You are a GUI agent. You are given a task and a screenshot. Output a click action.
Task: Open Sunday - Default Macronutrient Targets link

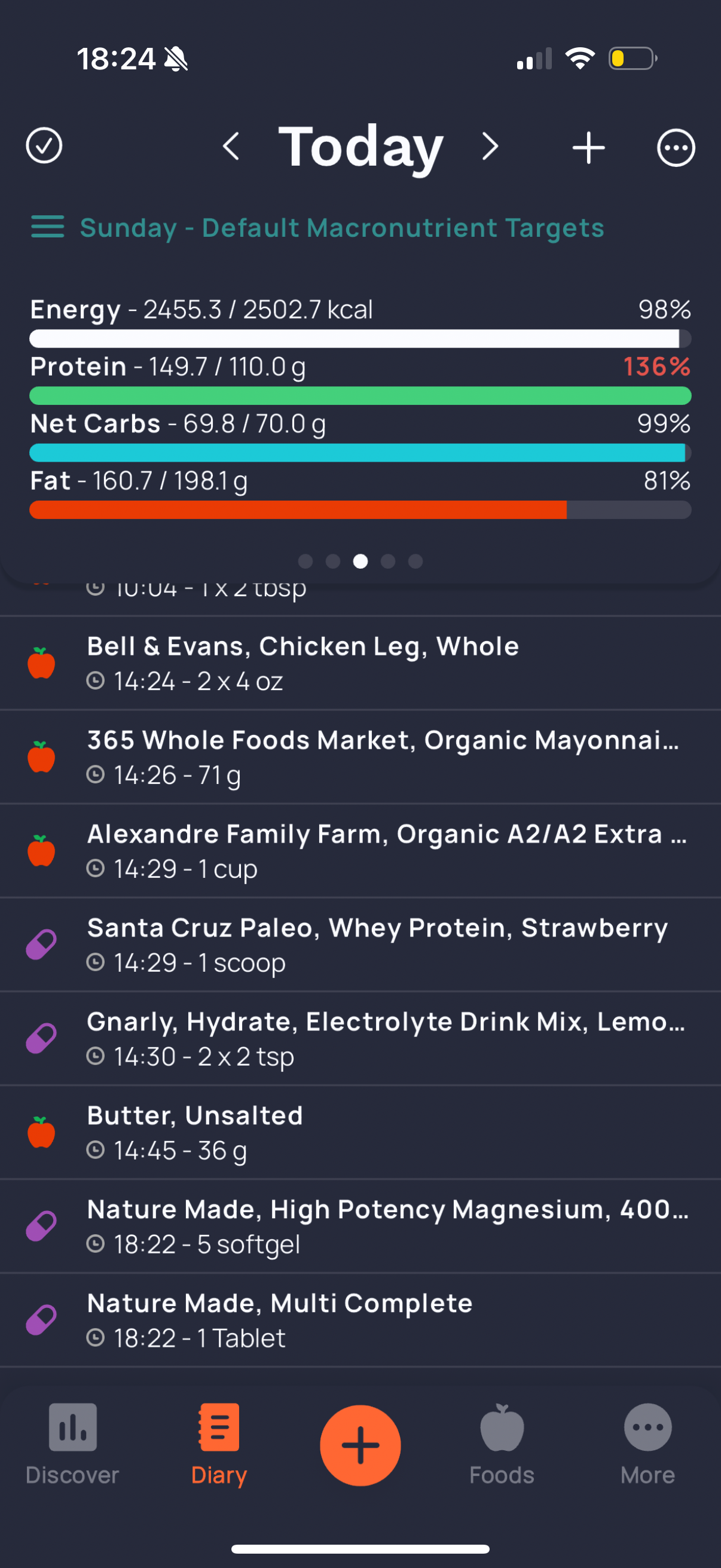[342, 228]
